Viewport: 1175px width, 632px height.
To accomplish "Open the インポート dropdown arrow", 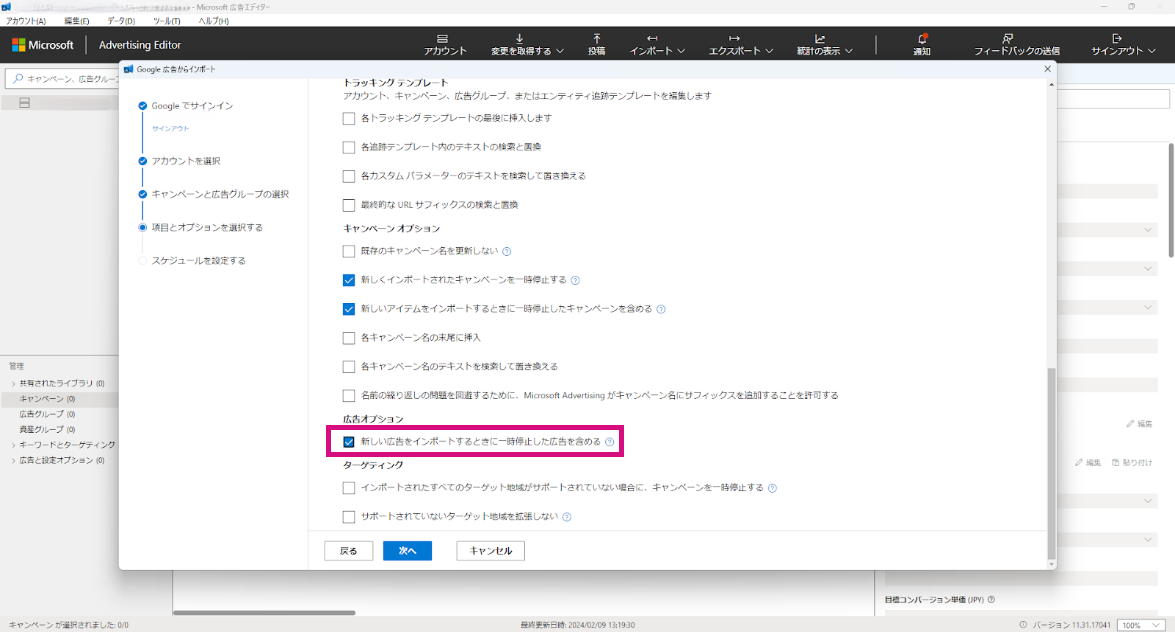I will (681, 51).
